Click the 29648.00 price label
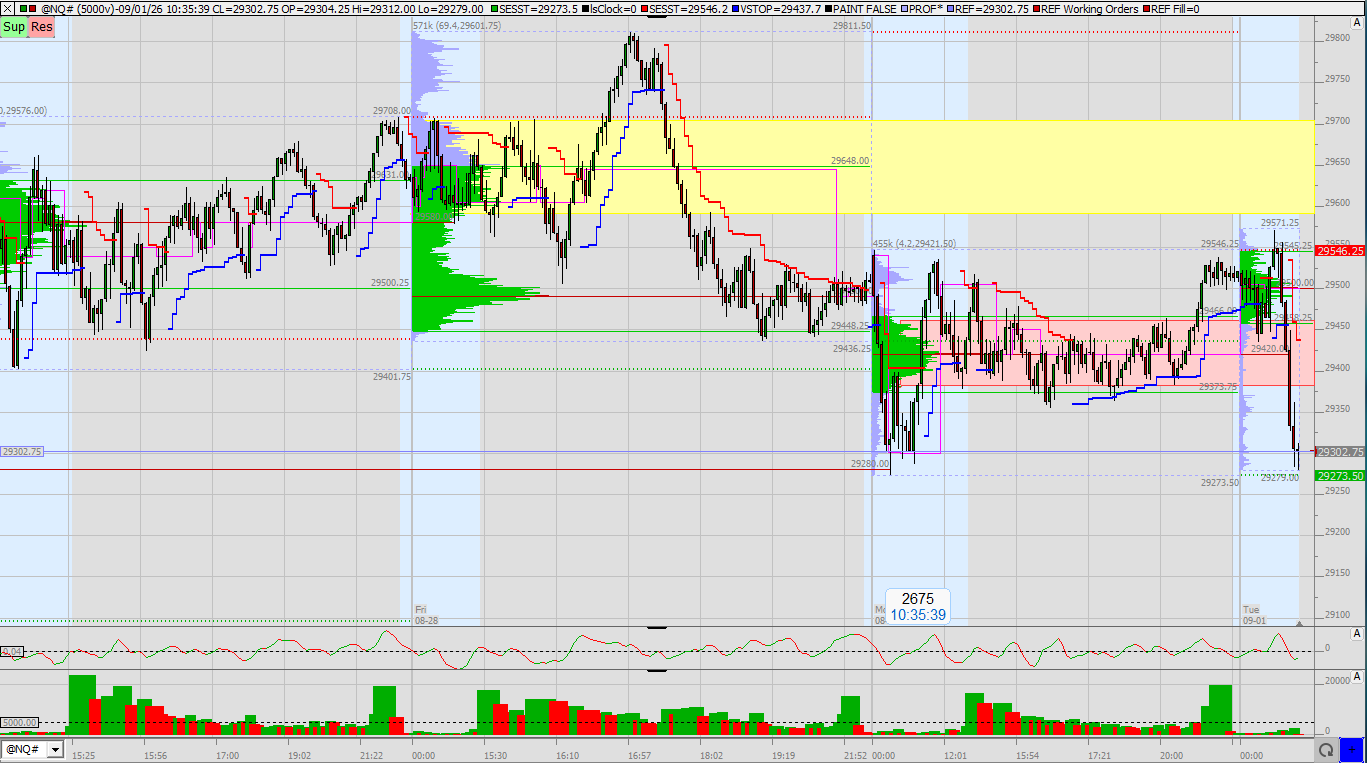Viewport: 1367px width, 763px height. [850, 160]
